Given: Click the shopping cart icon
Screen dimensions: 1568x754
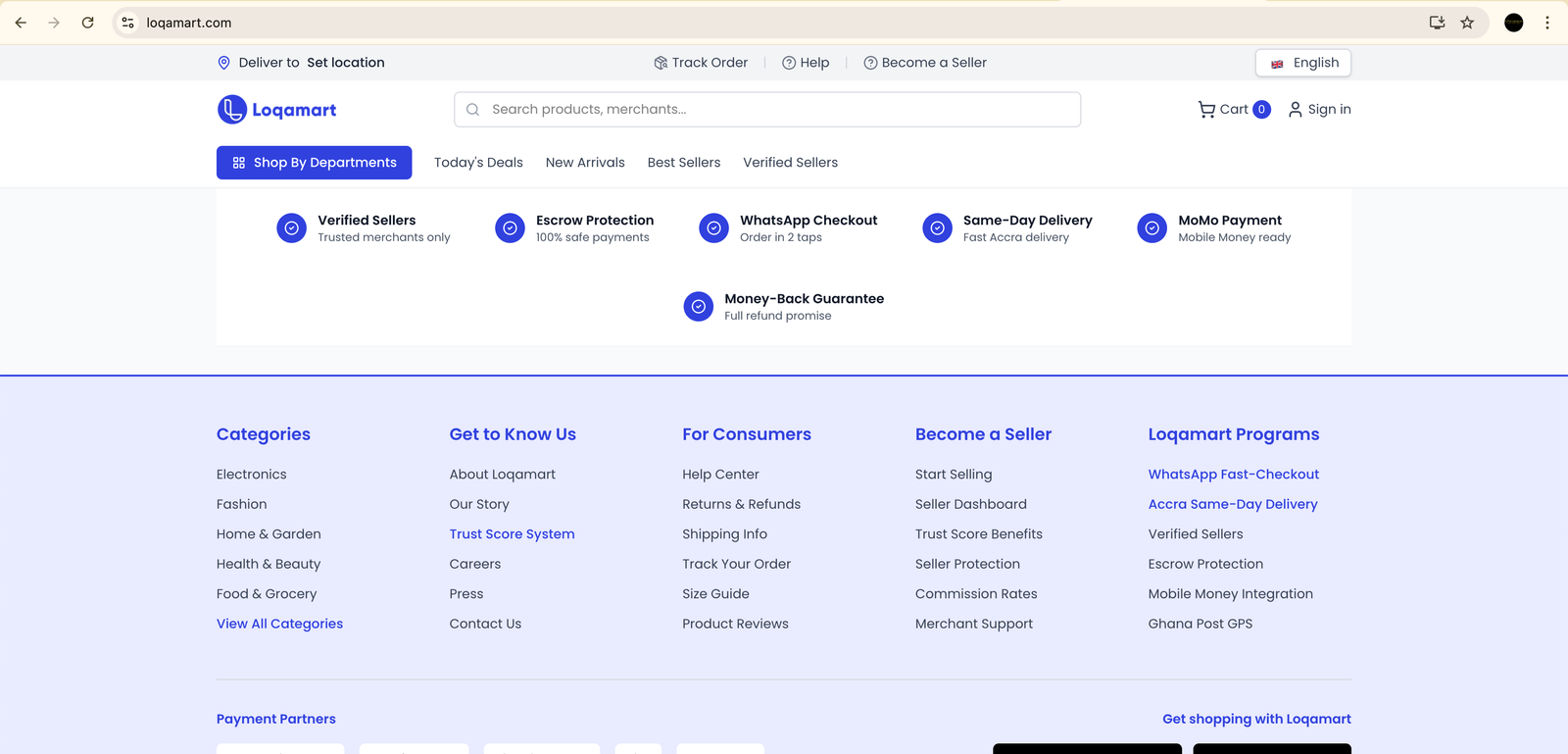Looking at the screenshot, I should tap(1206, 110).
